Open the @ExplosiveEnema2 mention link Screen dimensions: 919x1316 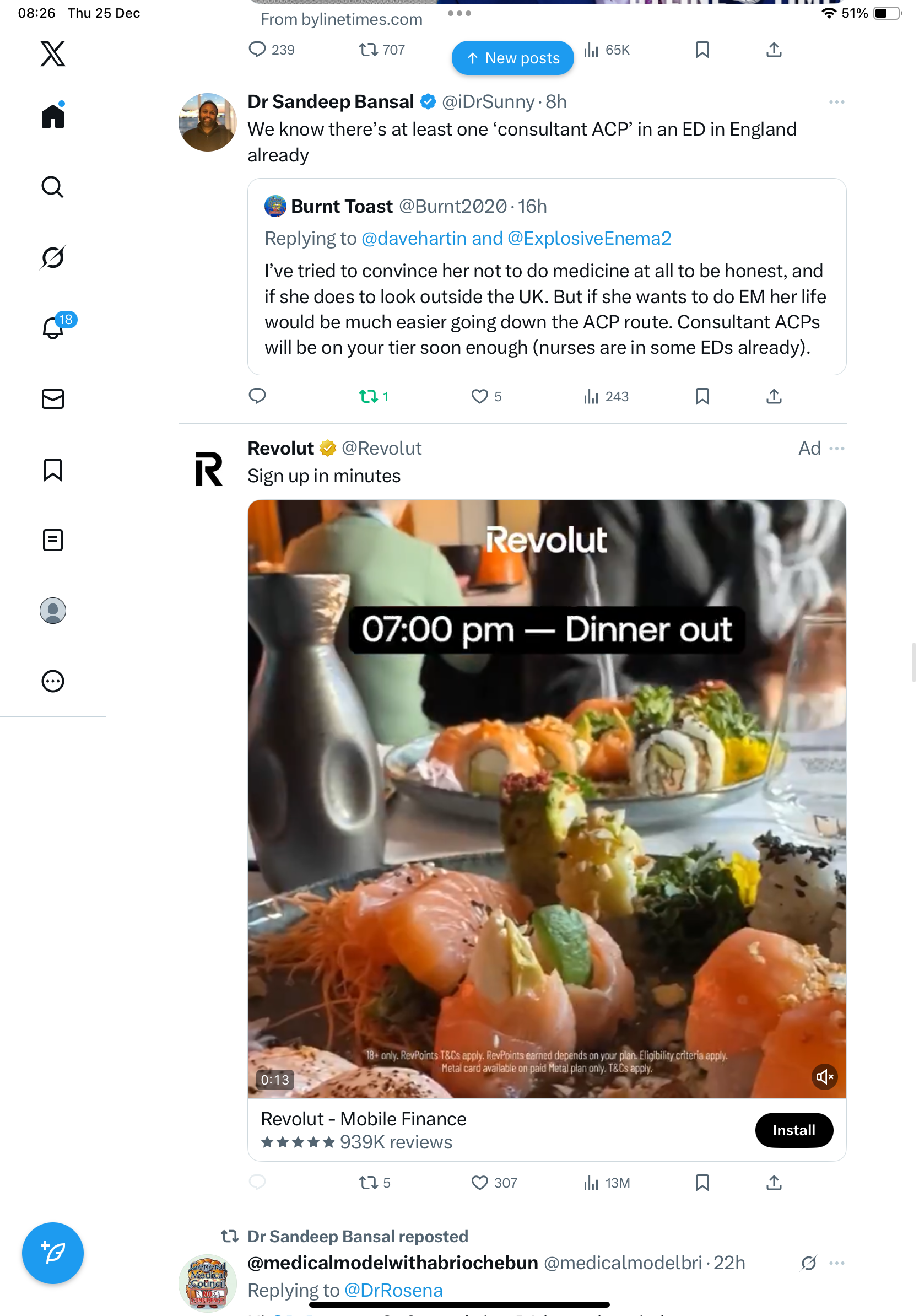tap(589, 239)
